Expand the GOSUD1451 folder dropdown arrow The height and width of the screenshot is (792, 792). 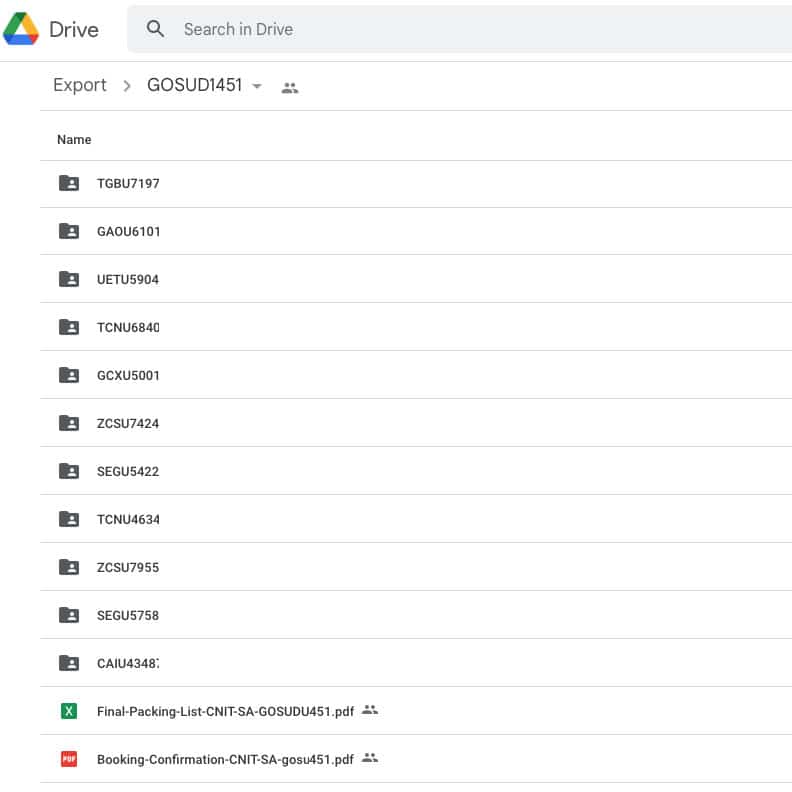tap(257, 87)
